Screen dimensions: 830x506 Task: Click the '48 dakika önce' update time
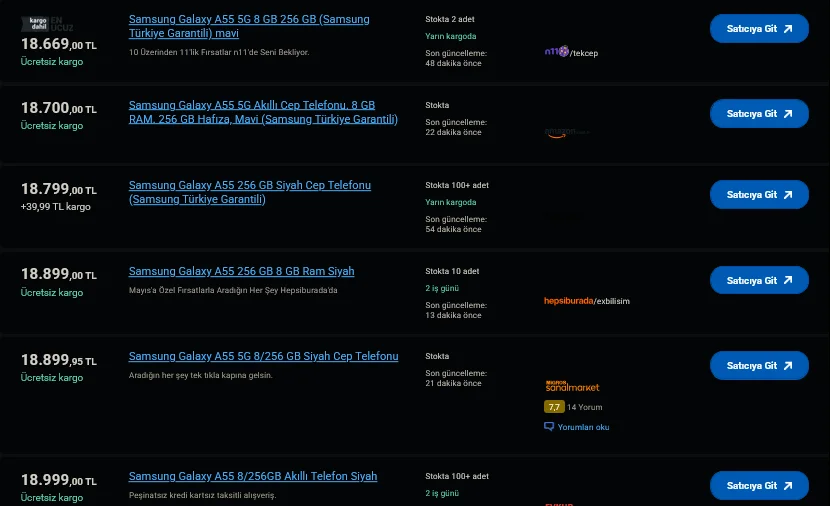pos(454,64)
